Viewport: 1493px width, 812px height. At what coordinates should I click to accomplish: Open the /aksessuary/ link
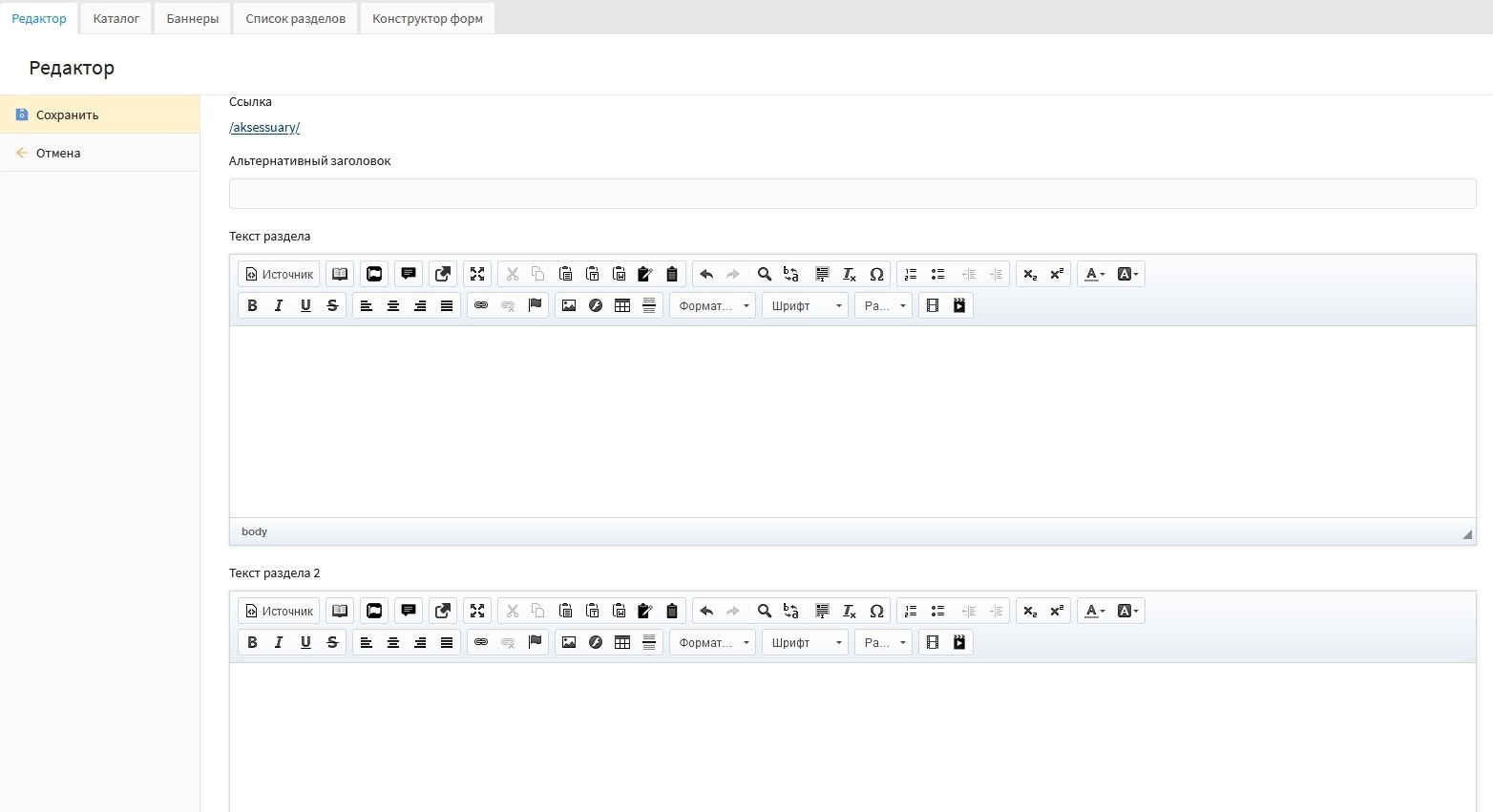click(264, 127)
